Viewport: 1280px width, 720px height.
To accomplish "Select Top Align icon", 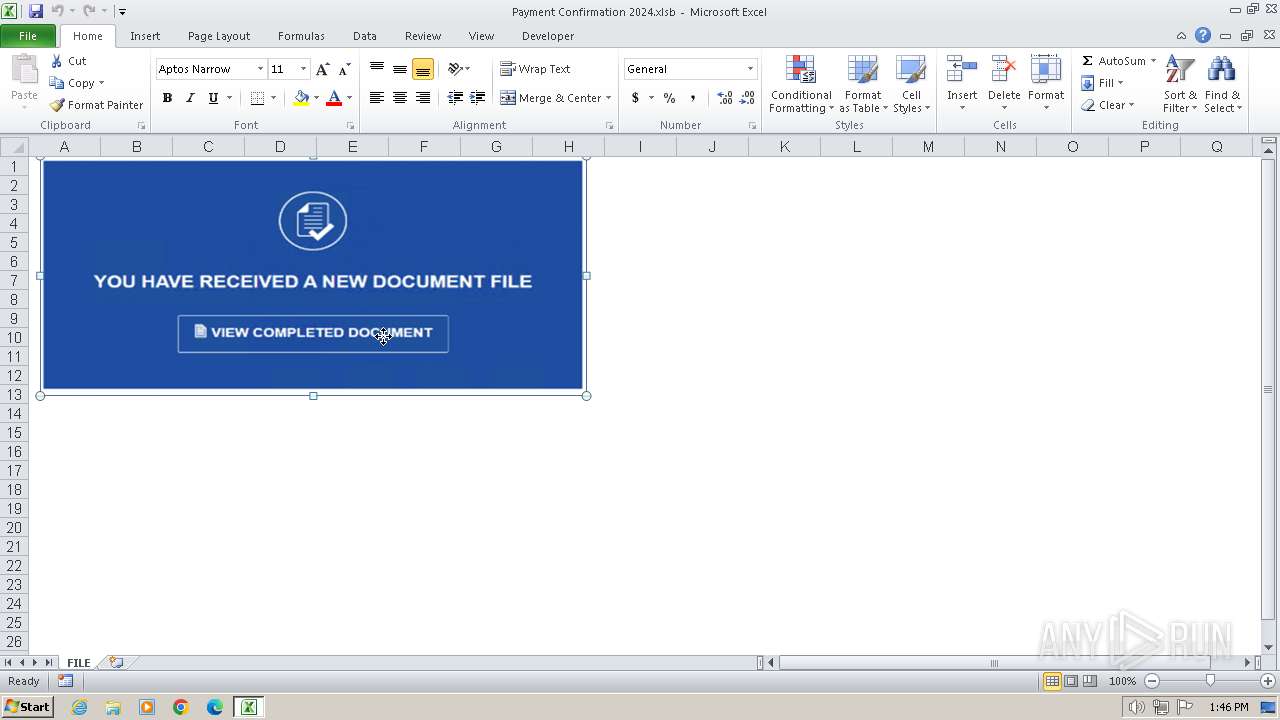I will tap(377, 69).
